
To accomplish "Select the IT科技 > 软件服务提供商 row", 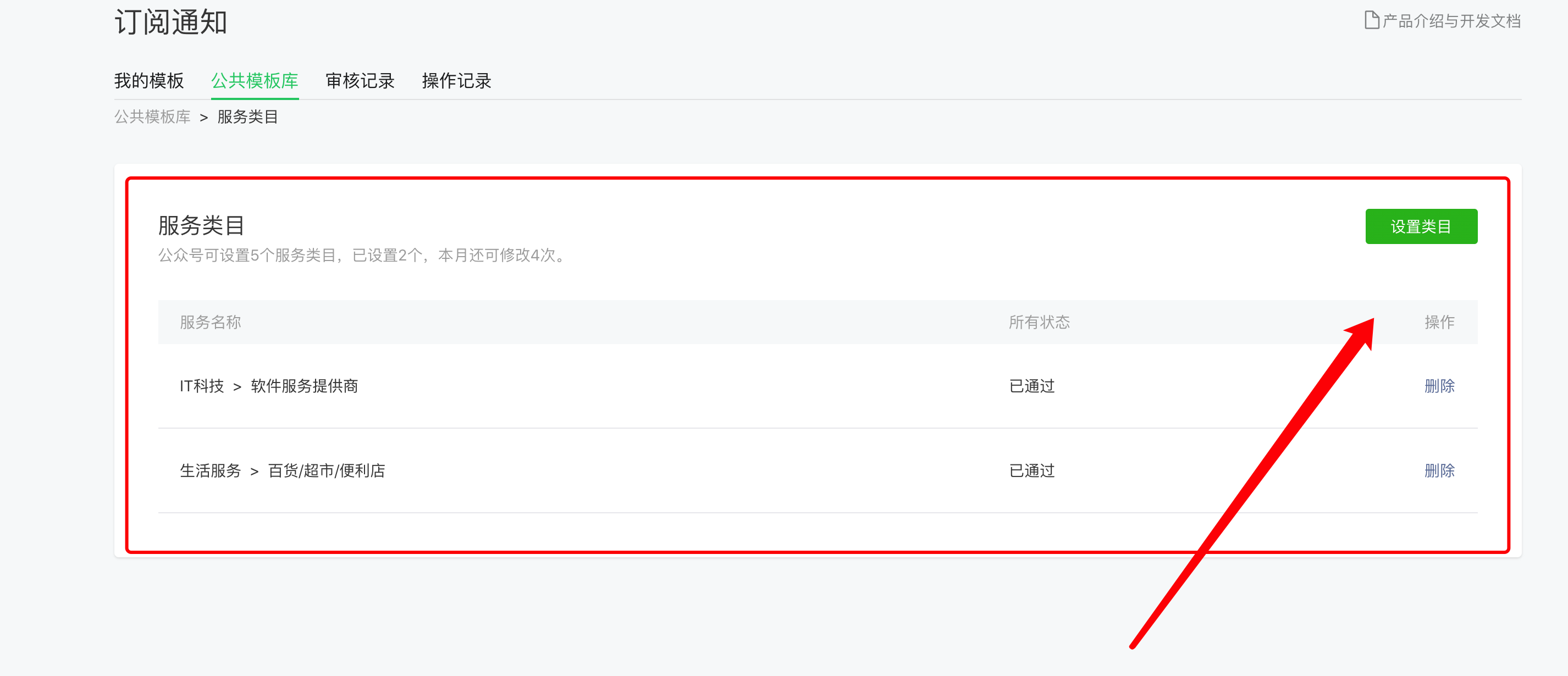I will (818, 386).
